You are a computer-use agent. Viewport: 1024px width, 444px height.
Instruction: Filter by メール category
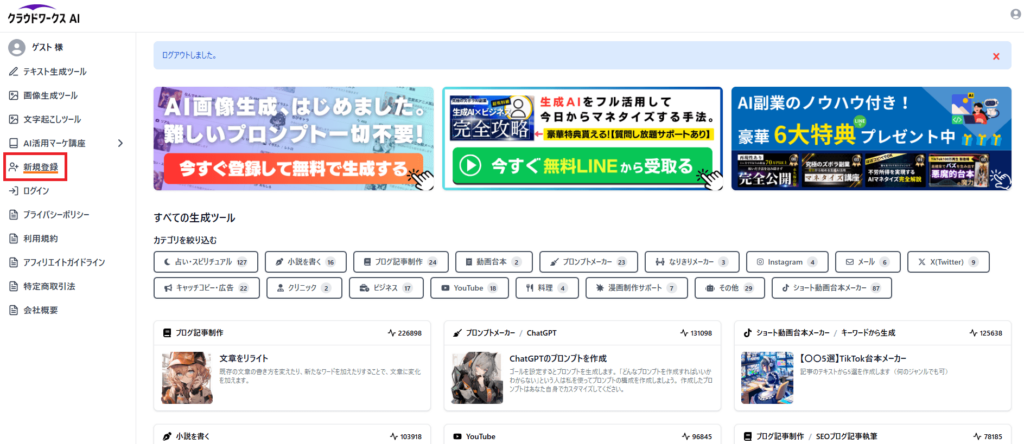(867, 262)
